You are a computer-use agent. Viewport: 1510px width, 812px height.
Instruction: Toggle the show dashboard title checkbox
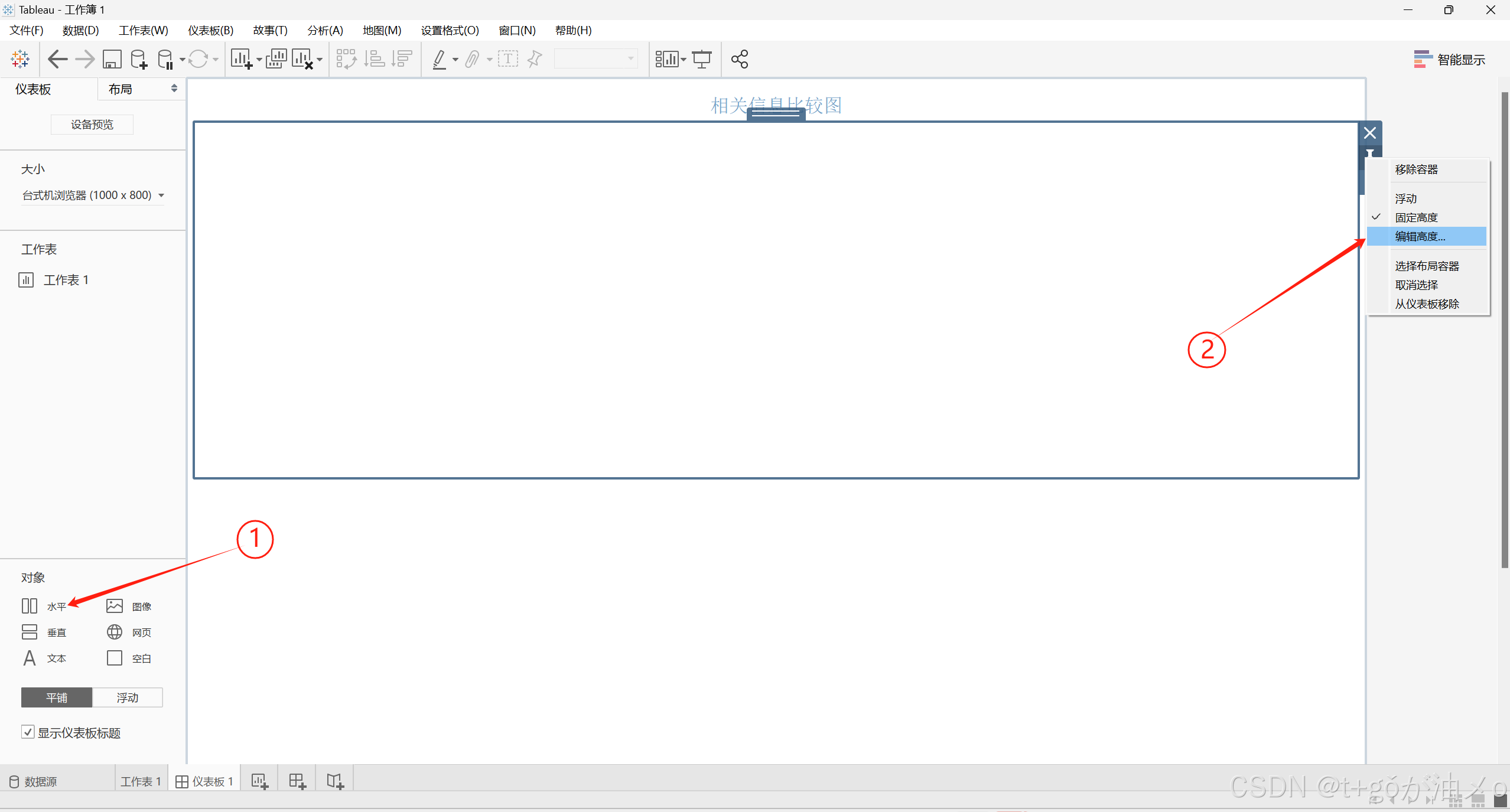28,732
